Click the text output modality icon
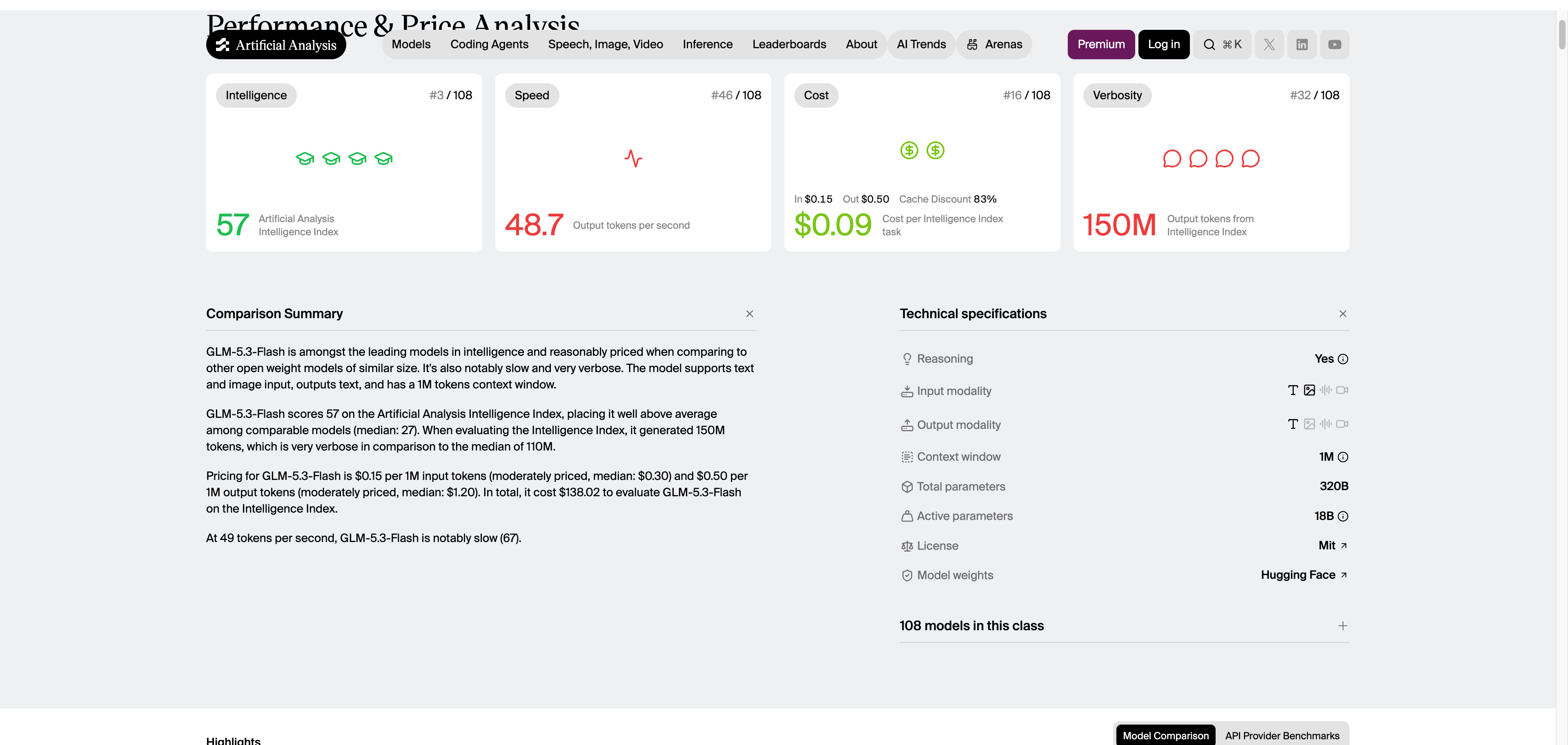 [x=1293, y=424]
